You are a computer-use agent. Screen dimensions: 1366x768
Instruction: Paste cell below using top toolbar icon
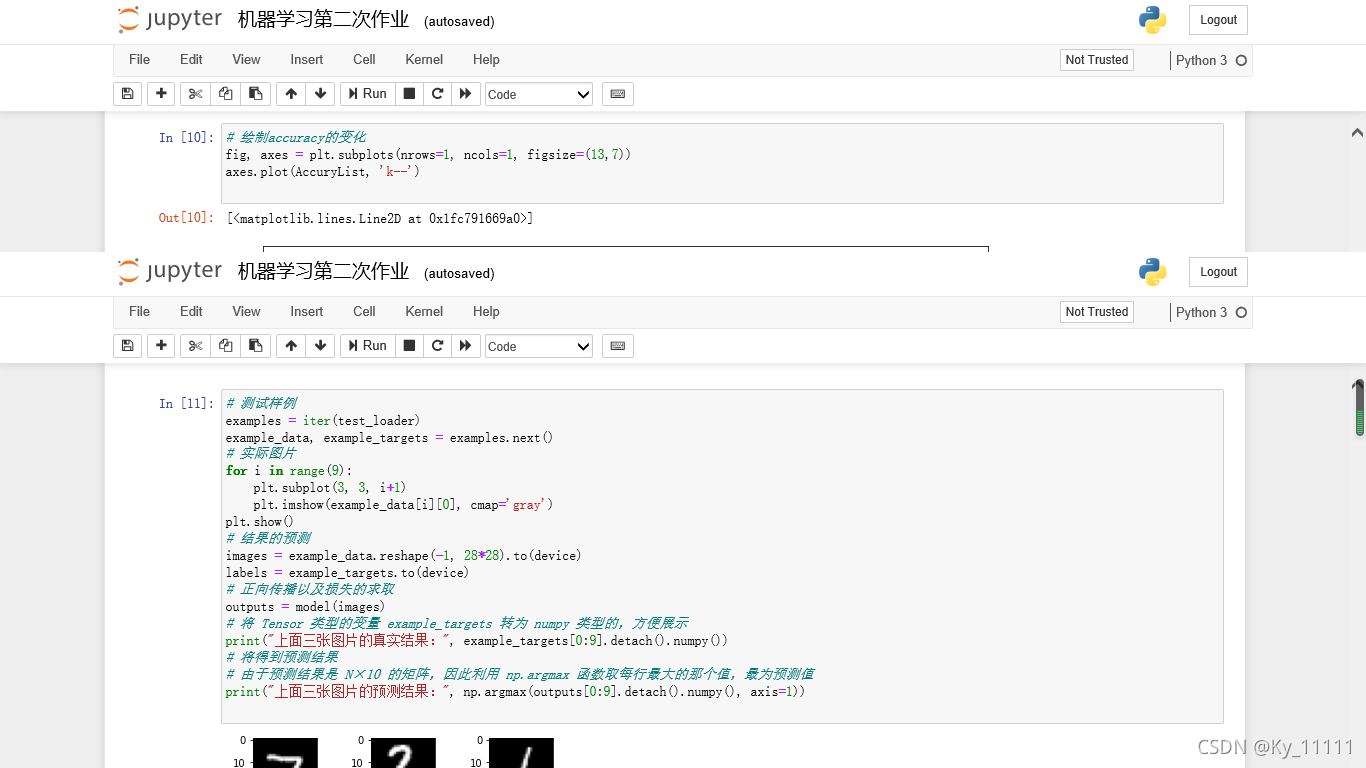pos(255,94)
